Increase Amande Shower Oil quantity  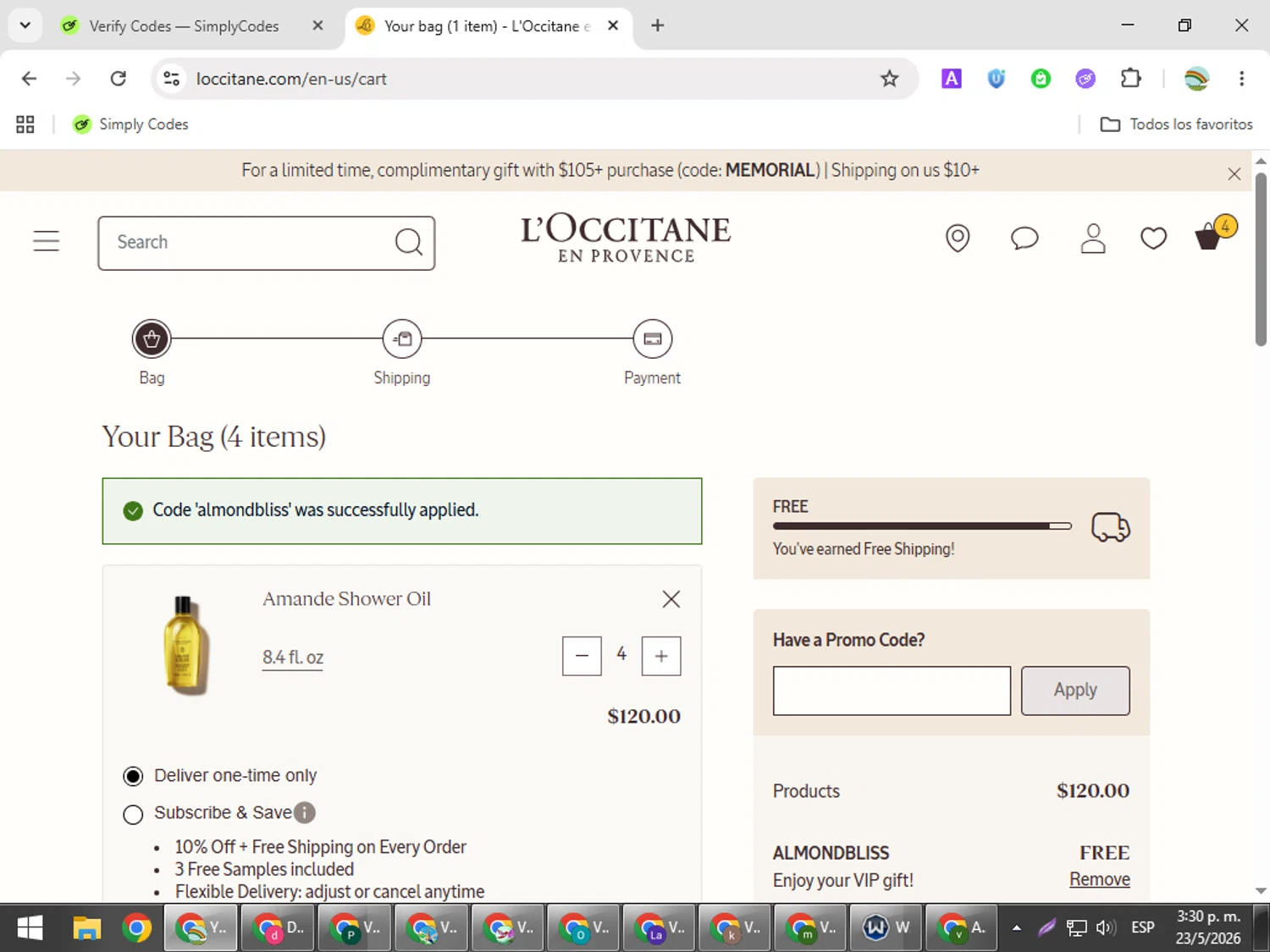point(661,656)
